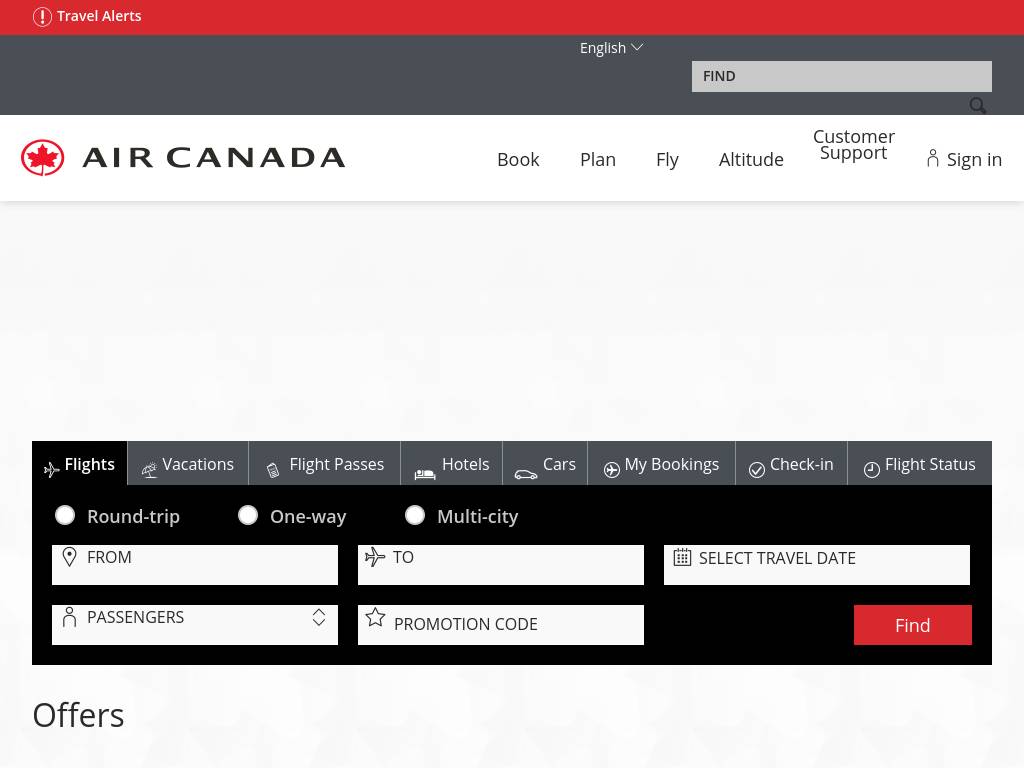Image resolution: width=1024 pixels, height=768 pixels.
Task: Click the Sign in link
Action: tap(974, 159)
